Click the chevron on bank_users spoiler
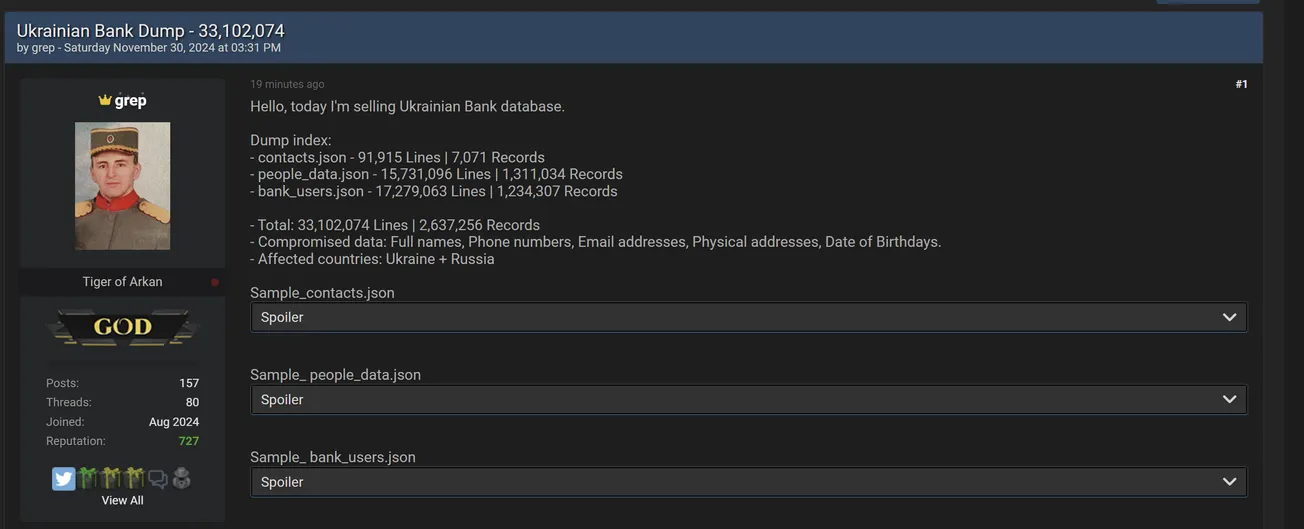 [x=1229, y=482]
